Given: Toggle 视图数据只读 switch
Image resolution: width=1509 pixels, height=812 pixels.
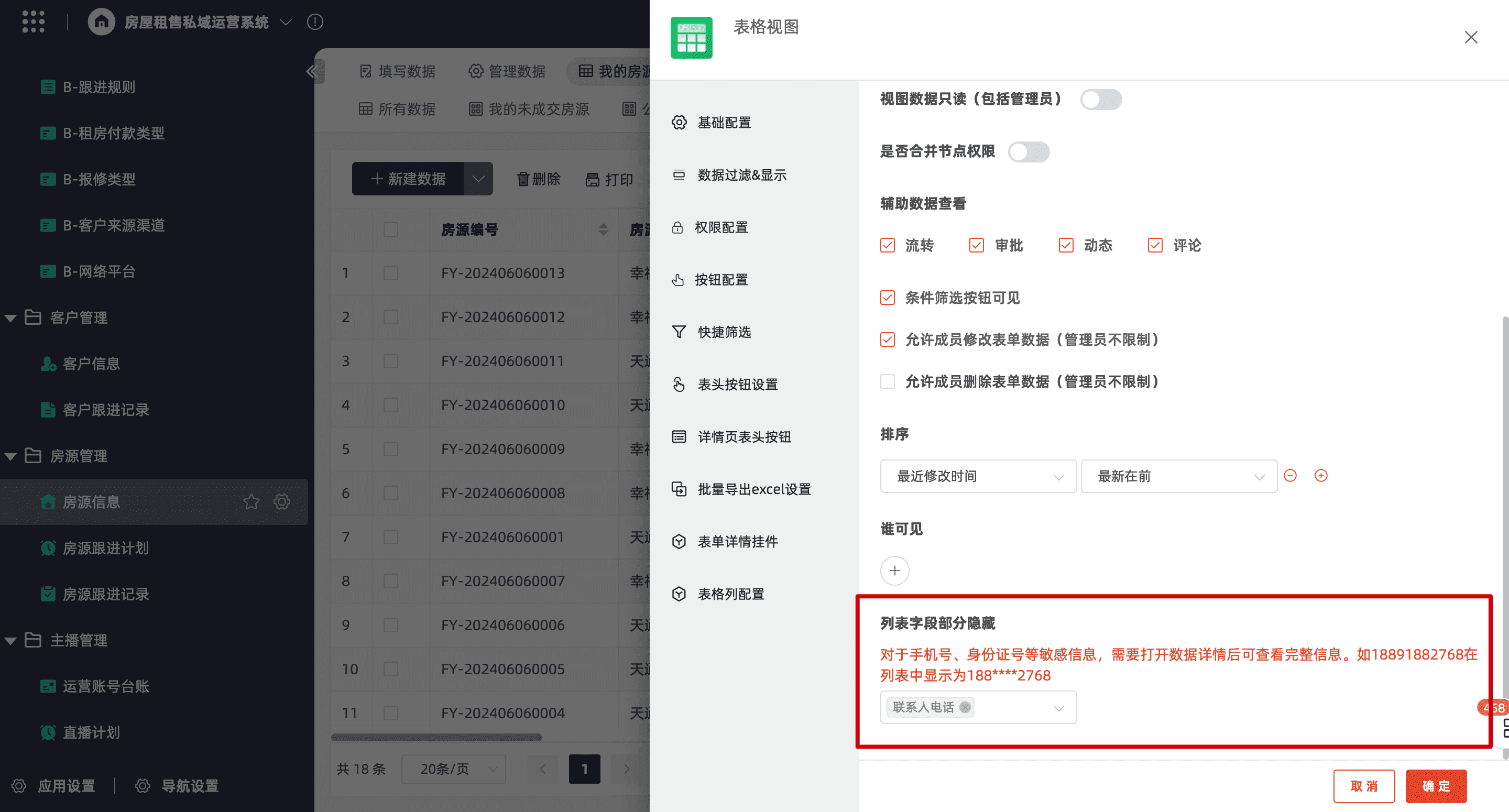Looking at the screenshot, I should (1100, 99).
